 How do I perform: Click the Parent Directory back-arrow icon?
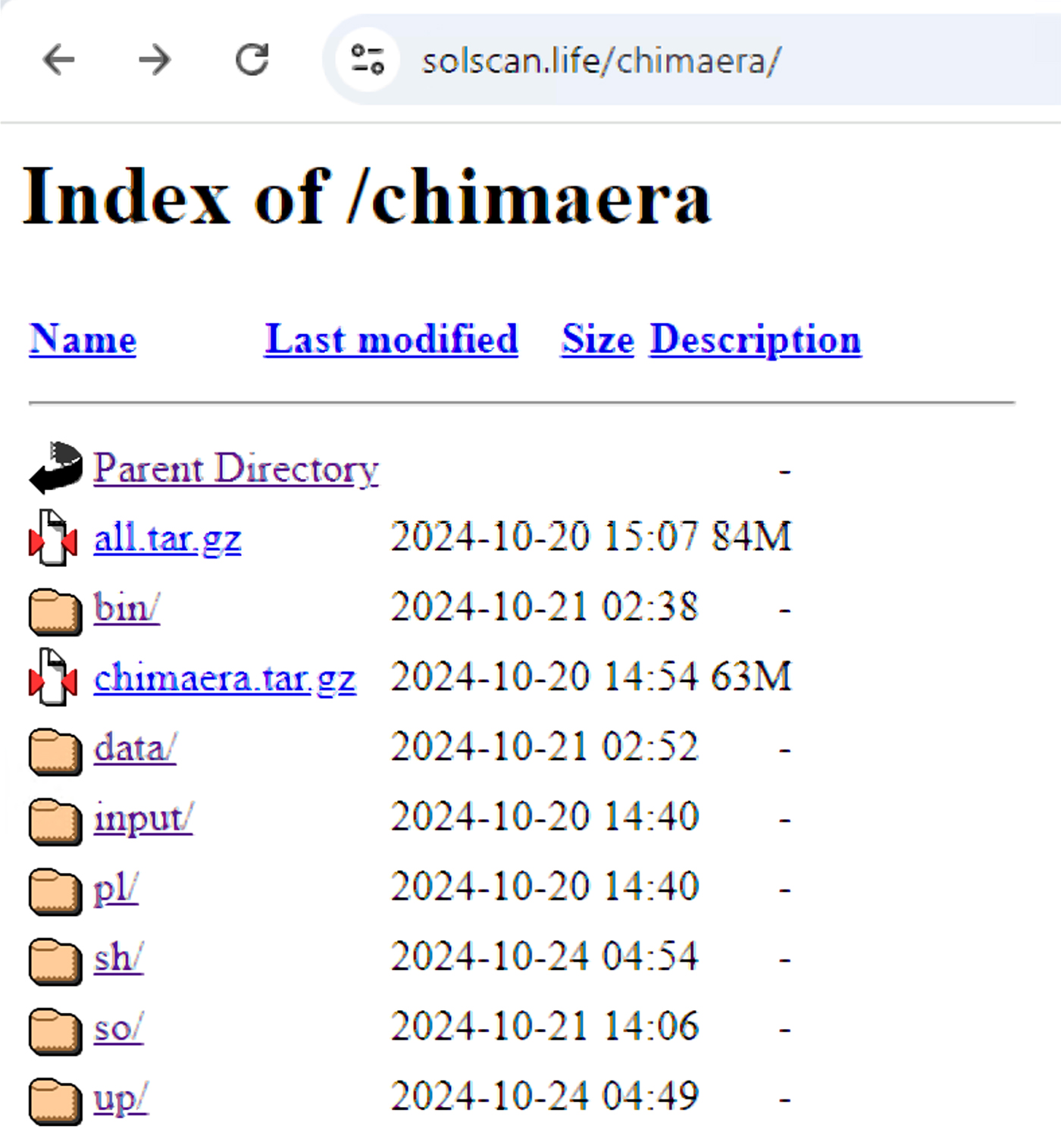pos(55,468)
